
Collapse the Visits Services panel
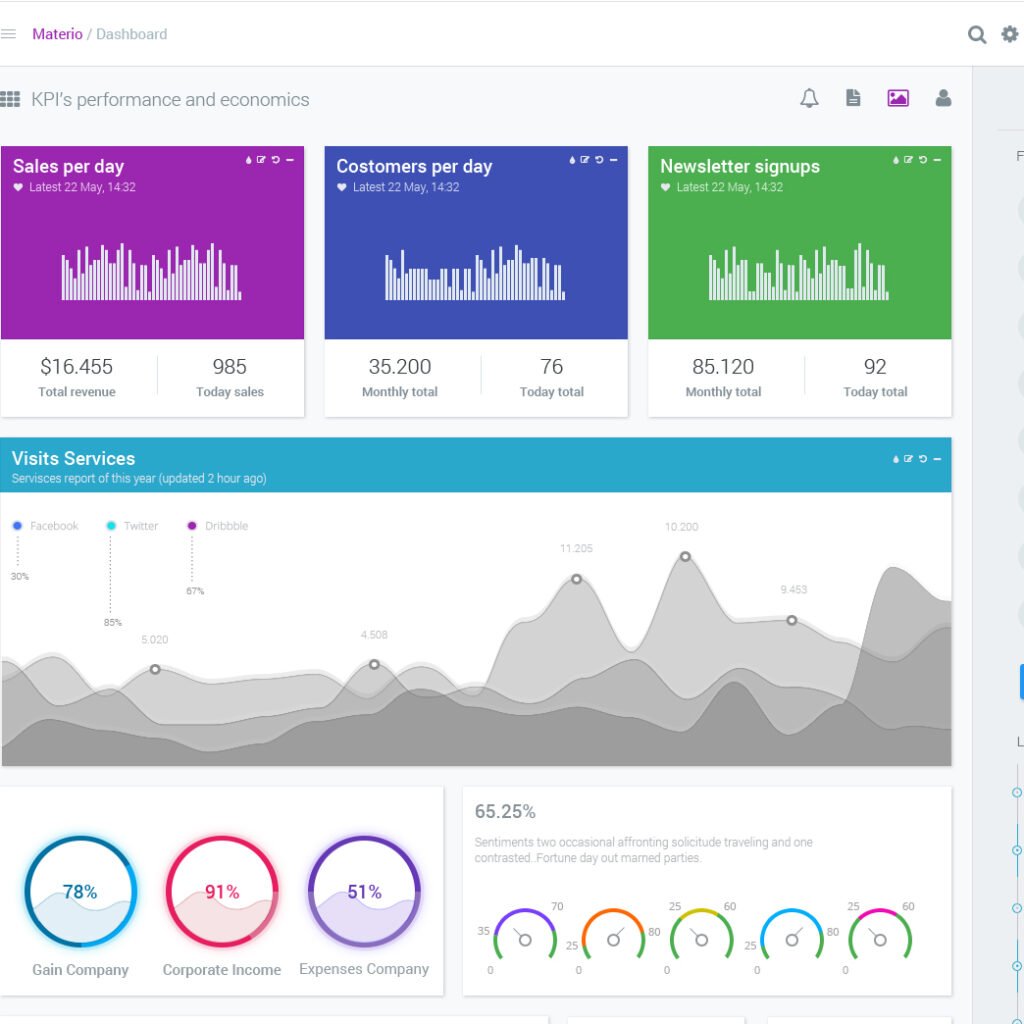pyautogui.click(x=937, y=459)
